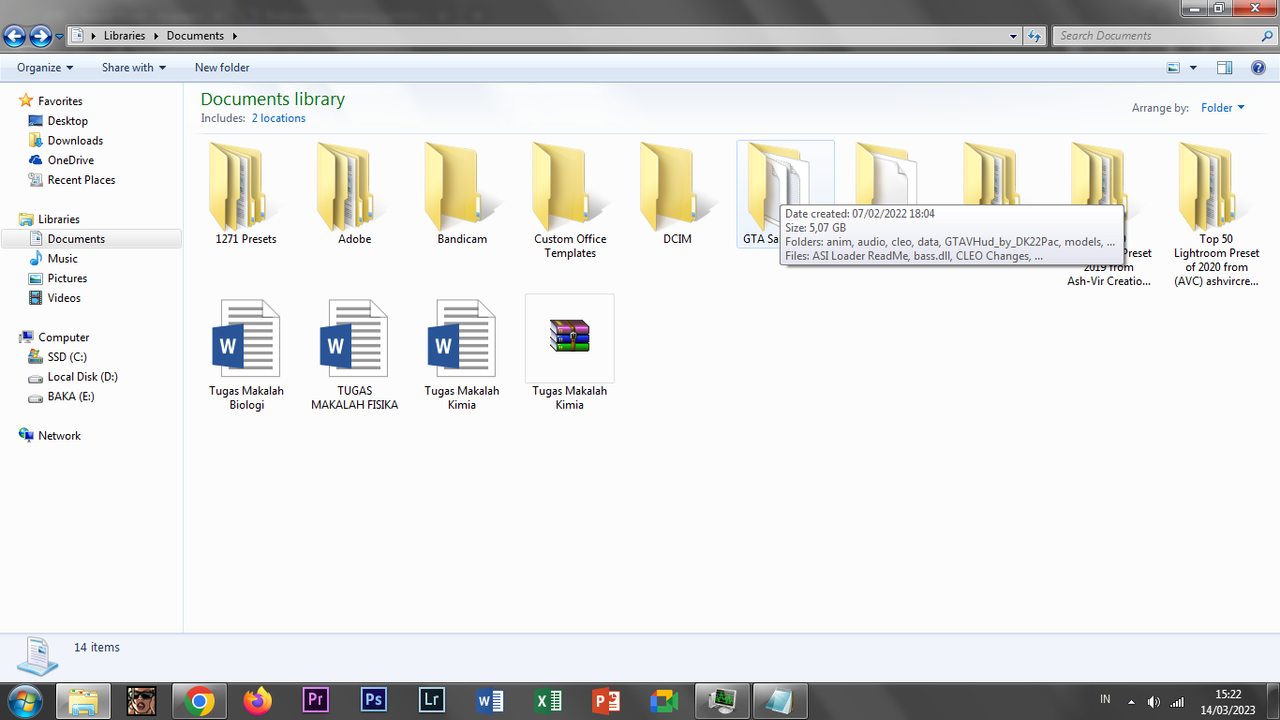Click the search magnifier icon
The image size is (1280, 720).
[x=1267, y=36]
